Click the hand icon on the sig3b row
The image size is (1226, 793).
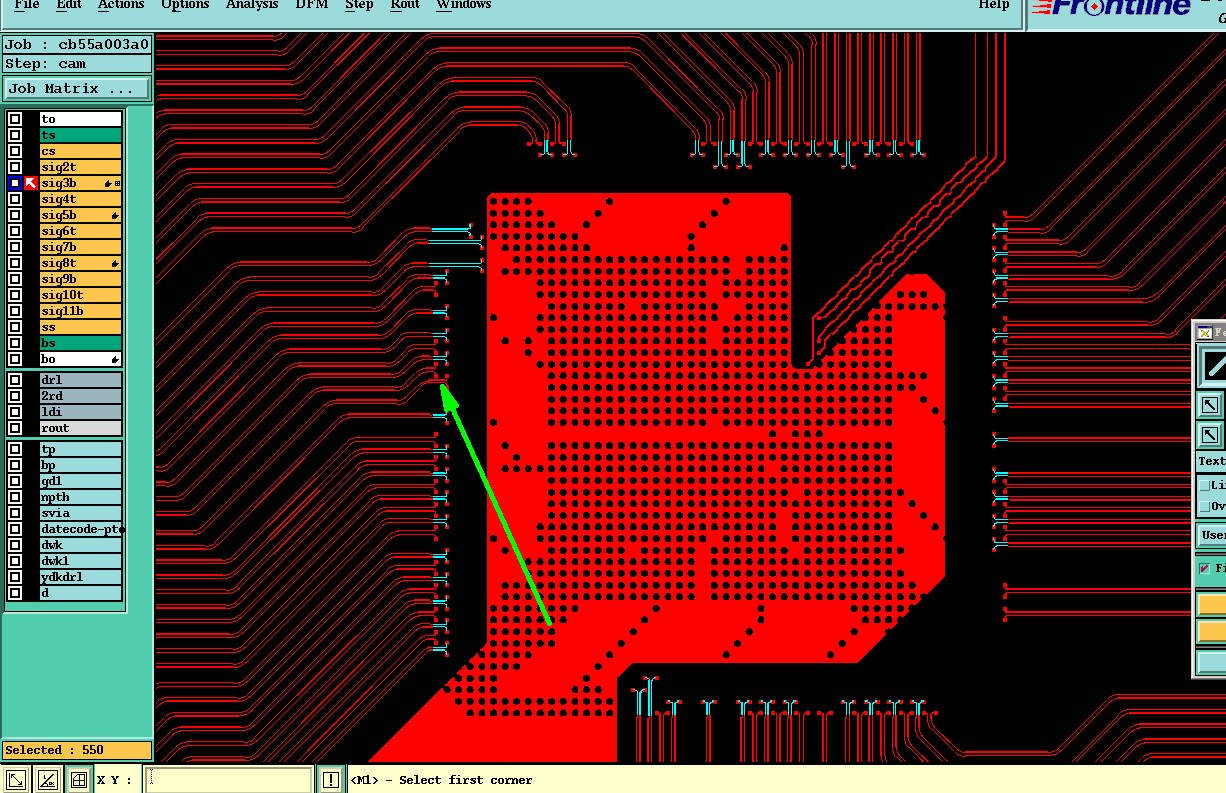click(106, 184)
